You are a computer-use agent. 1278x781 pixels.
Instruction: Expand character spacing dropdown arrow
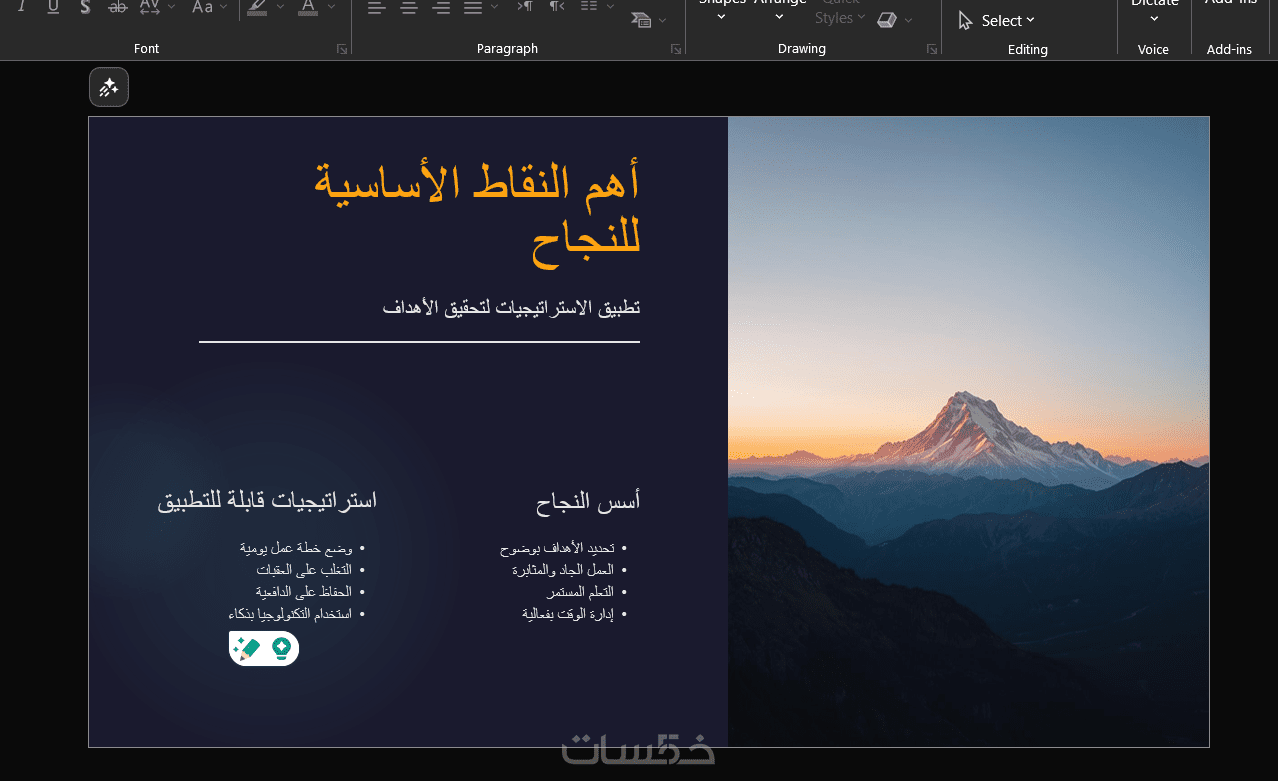[171, 6]
